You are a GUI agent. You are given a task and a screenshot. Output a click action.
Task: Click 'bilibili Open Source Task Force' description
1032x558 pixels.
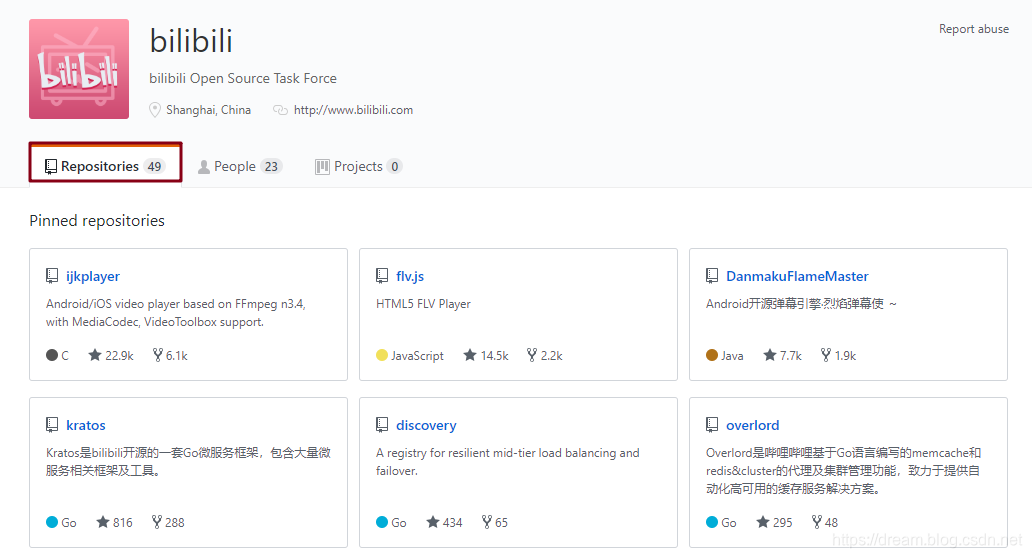(x=243, y=78)
